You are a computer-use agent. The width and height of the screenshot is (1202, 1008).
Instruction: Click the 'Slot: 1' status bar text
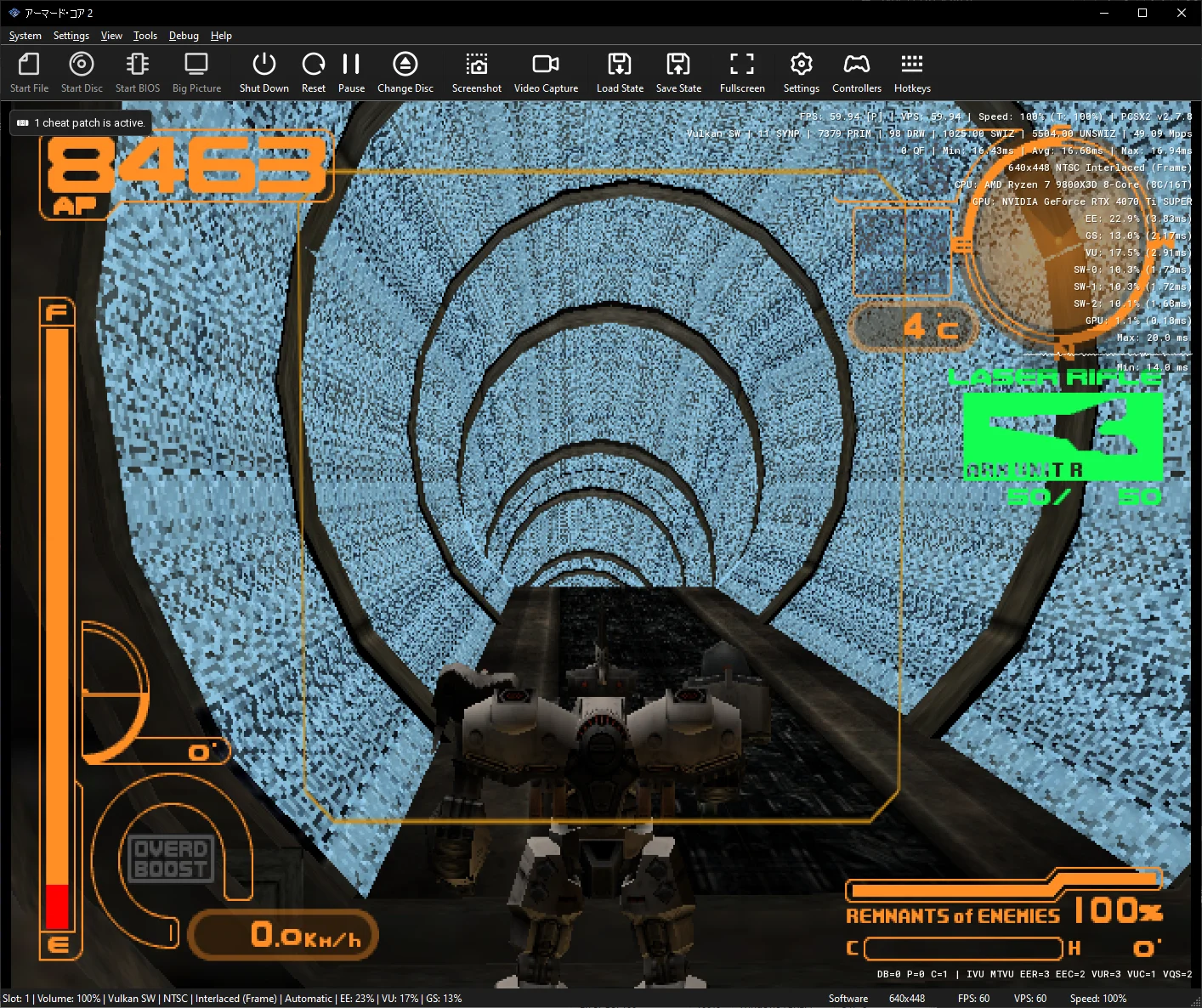point(16,999)
